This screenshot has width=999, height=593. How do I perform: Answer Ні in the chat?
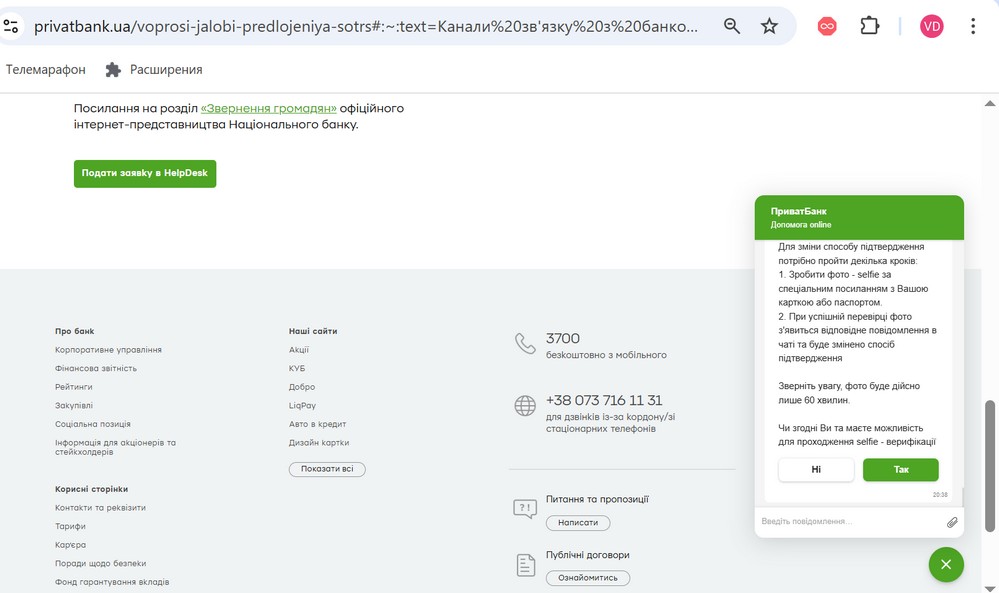816,469
